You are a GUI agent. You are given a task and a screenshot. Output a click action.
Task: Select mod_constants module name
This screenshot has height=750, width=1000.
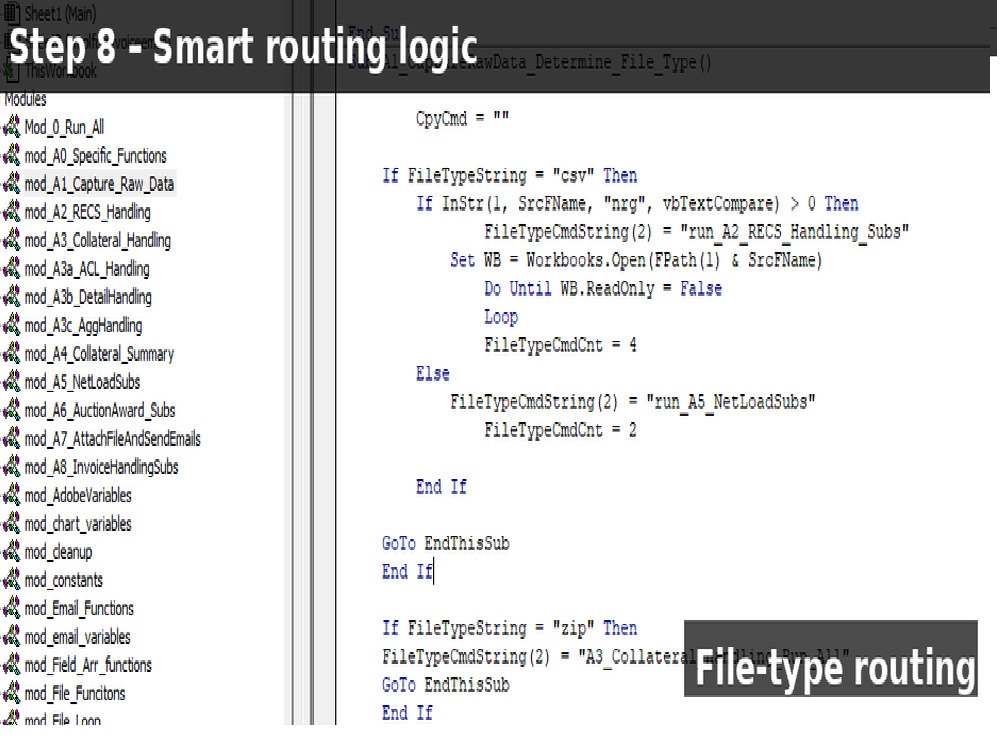64,580
